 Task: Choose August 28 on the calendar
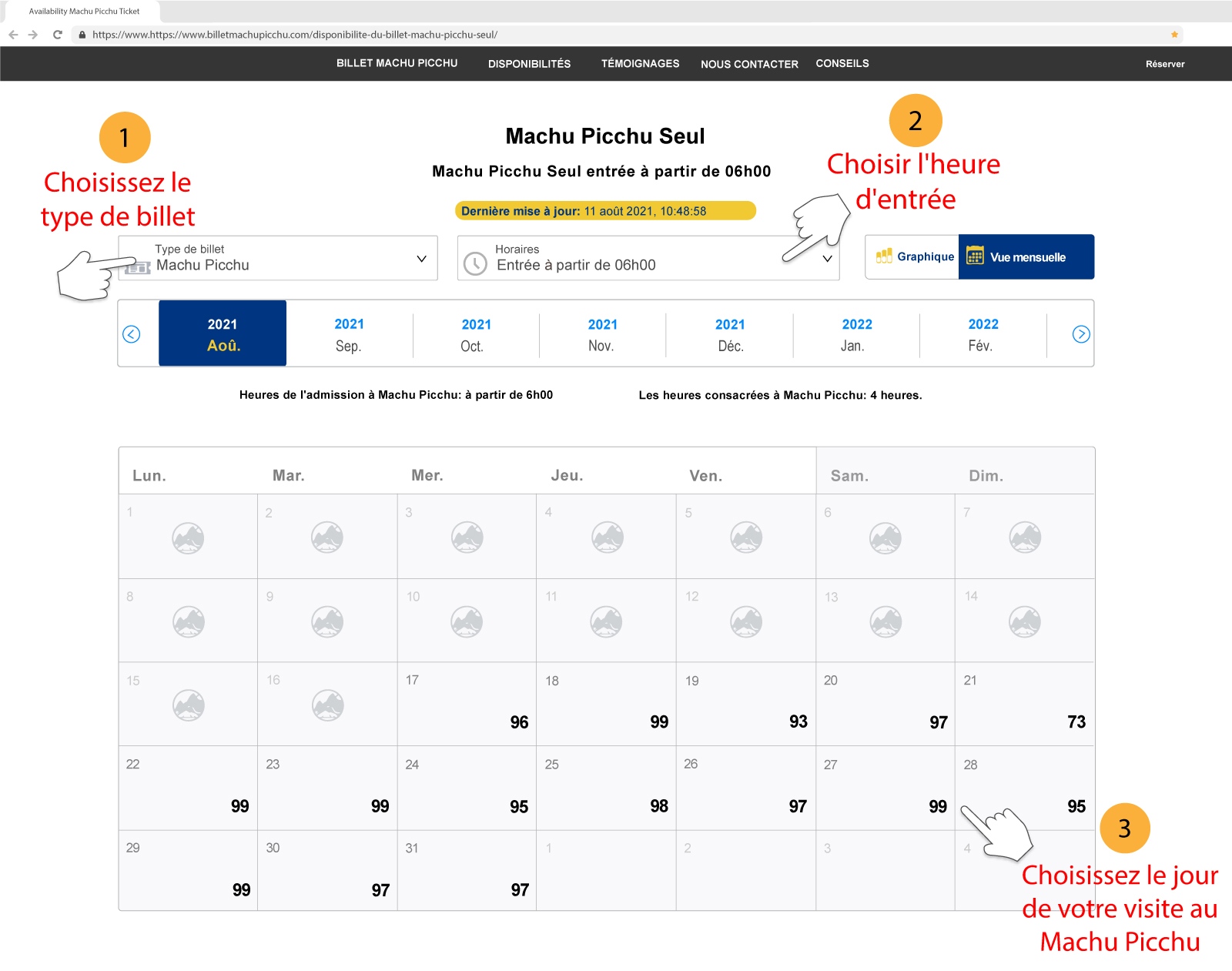[x=1025, y=788]
